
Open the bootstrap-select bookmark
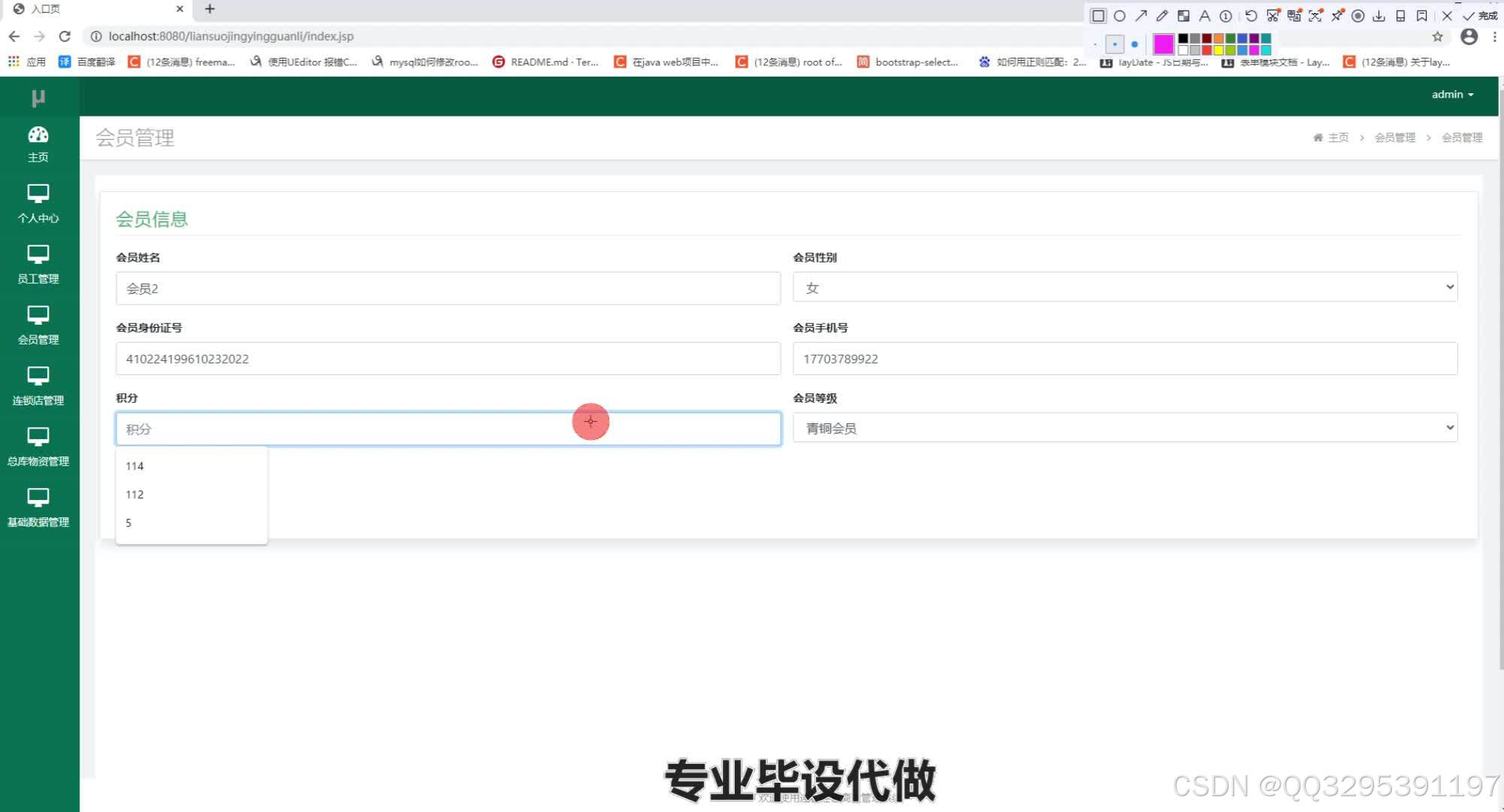(x=908, y=62)
